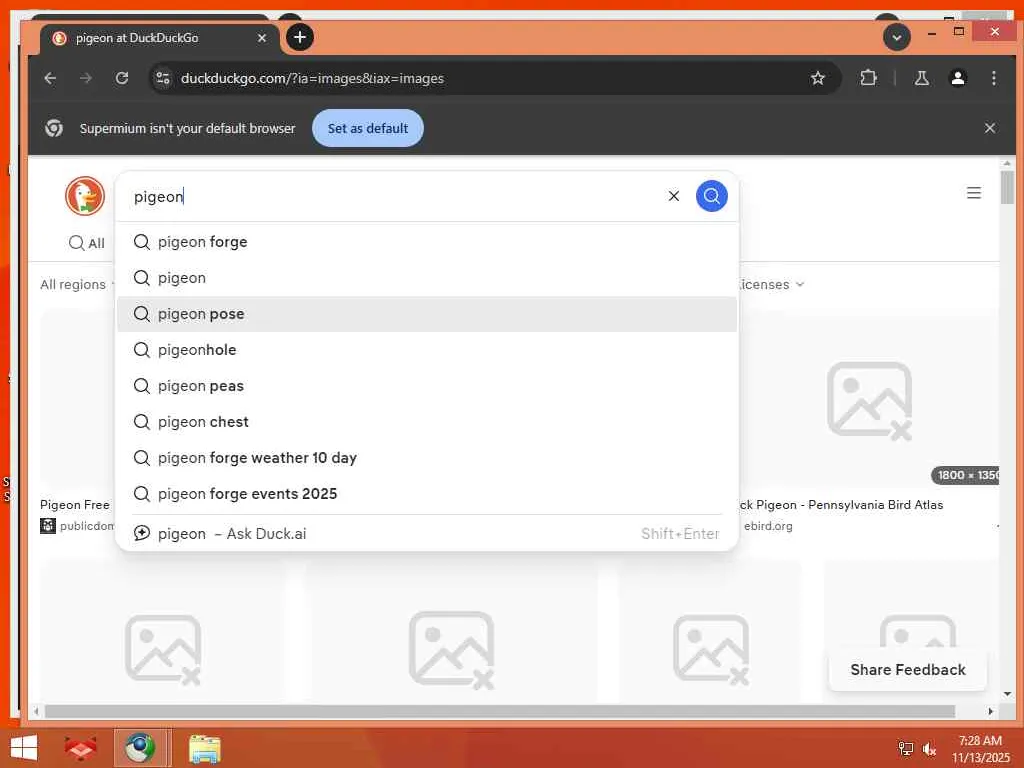Click the Share Feedback button
The width and height of the screenshot is (1024, 768).
click(907, 669)
